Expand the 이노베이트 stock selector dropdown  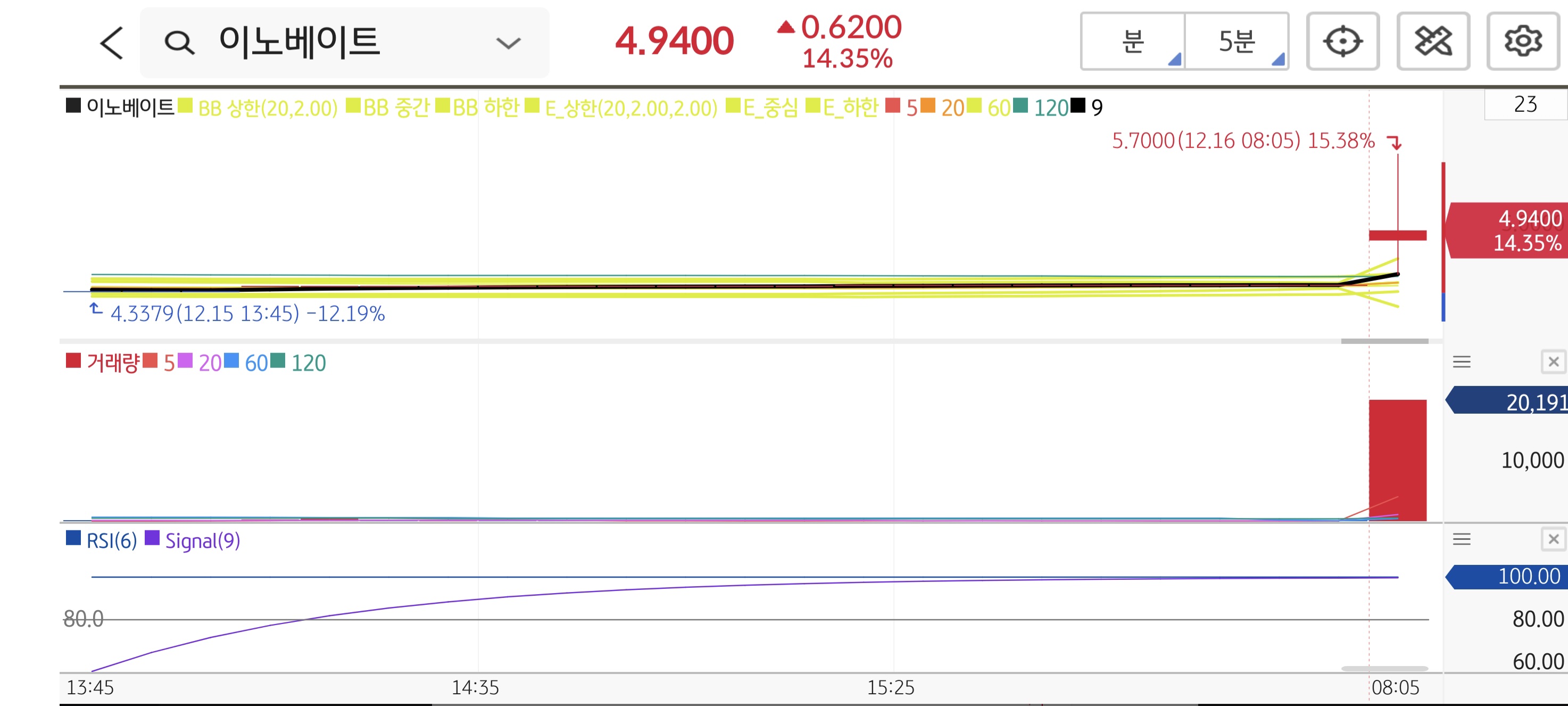pyautogui.click(x=508, y=43)
